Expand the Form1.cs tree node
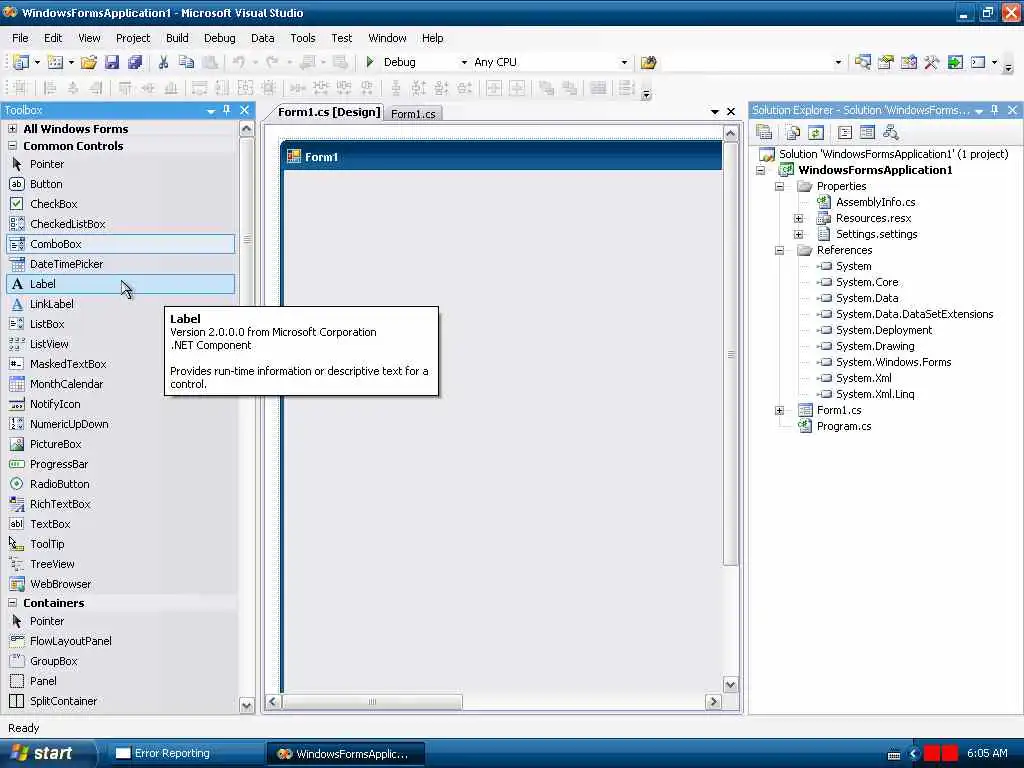The width and height of the screenshot is (1024, 768). [780, 410]
